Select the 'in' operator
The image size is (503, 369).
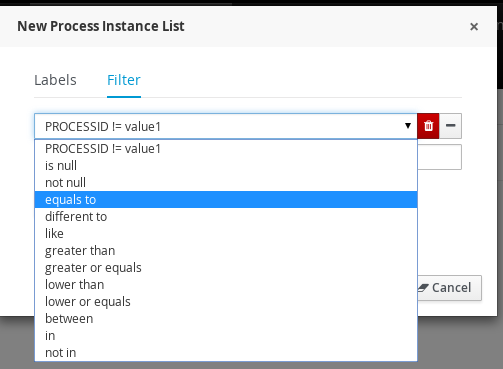point(226,336)
